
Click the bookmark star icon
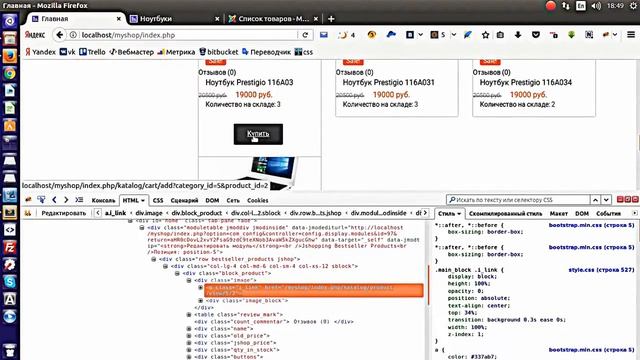point(485,35)
